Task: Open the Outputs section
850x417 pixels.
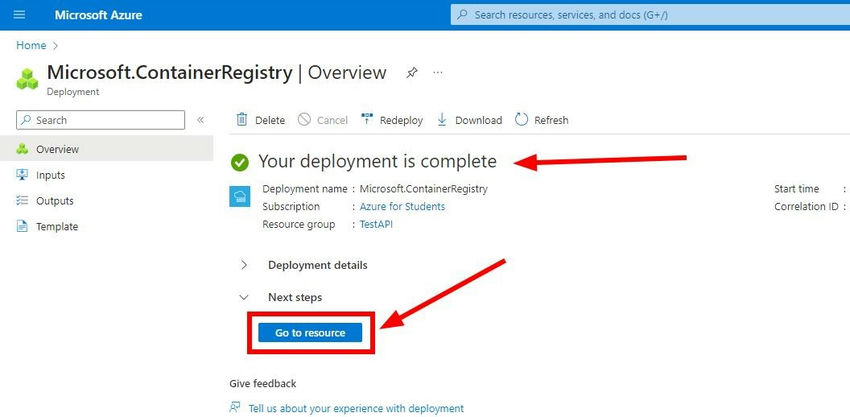Action: tap(55, 201)
